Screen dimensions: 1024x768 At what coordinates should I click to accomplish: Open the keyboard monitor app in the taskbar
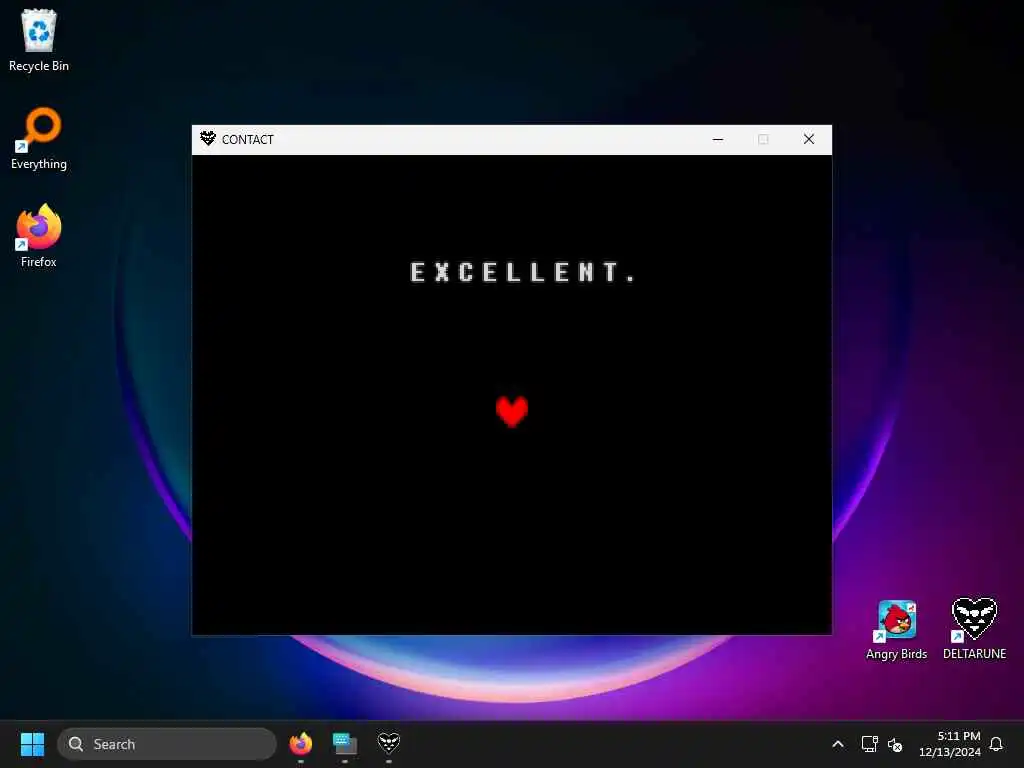click(345, 744)
